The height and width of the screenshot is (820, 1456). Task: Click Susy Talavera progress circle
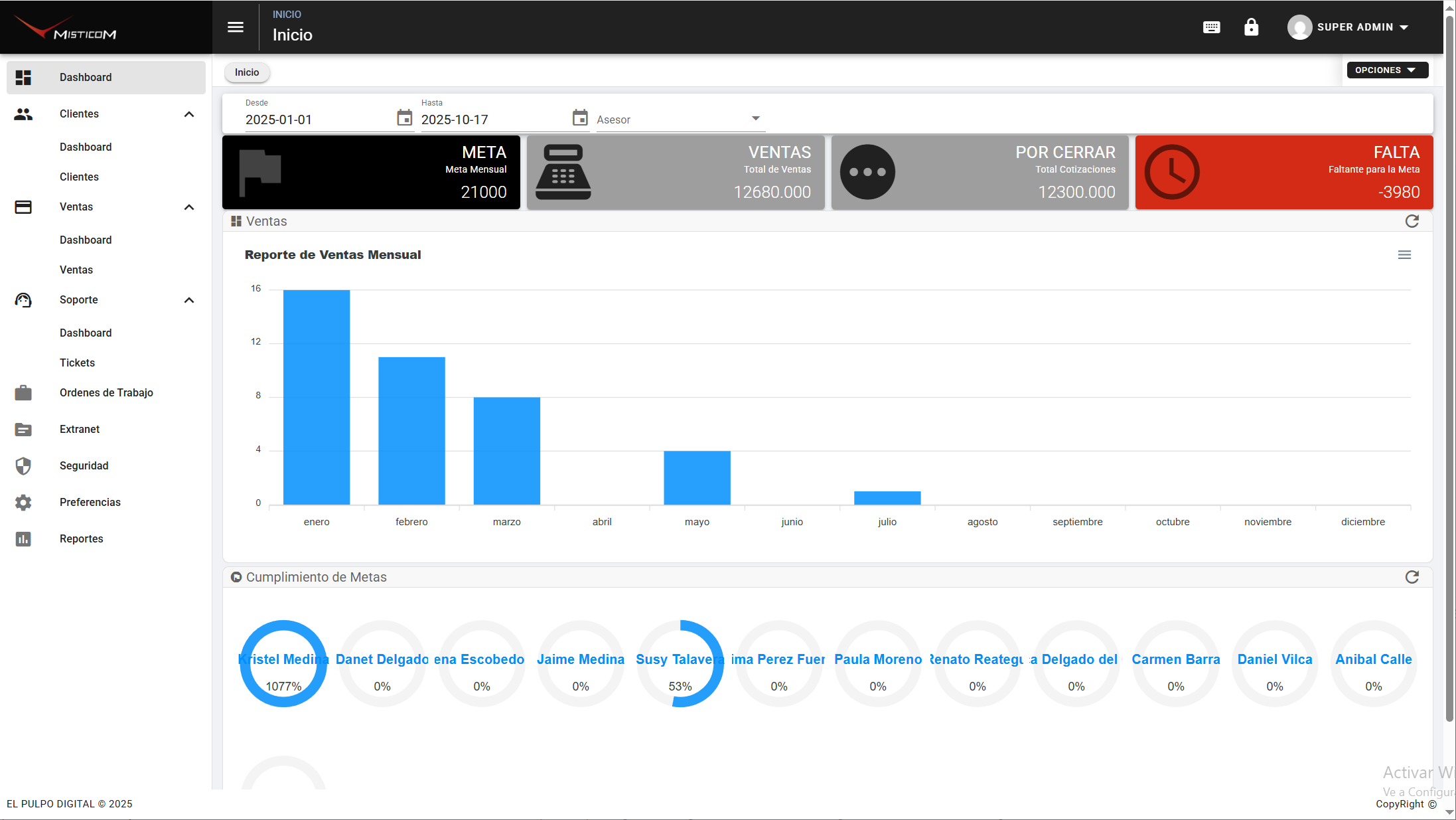coord(680,663)
